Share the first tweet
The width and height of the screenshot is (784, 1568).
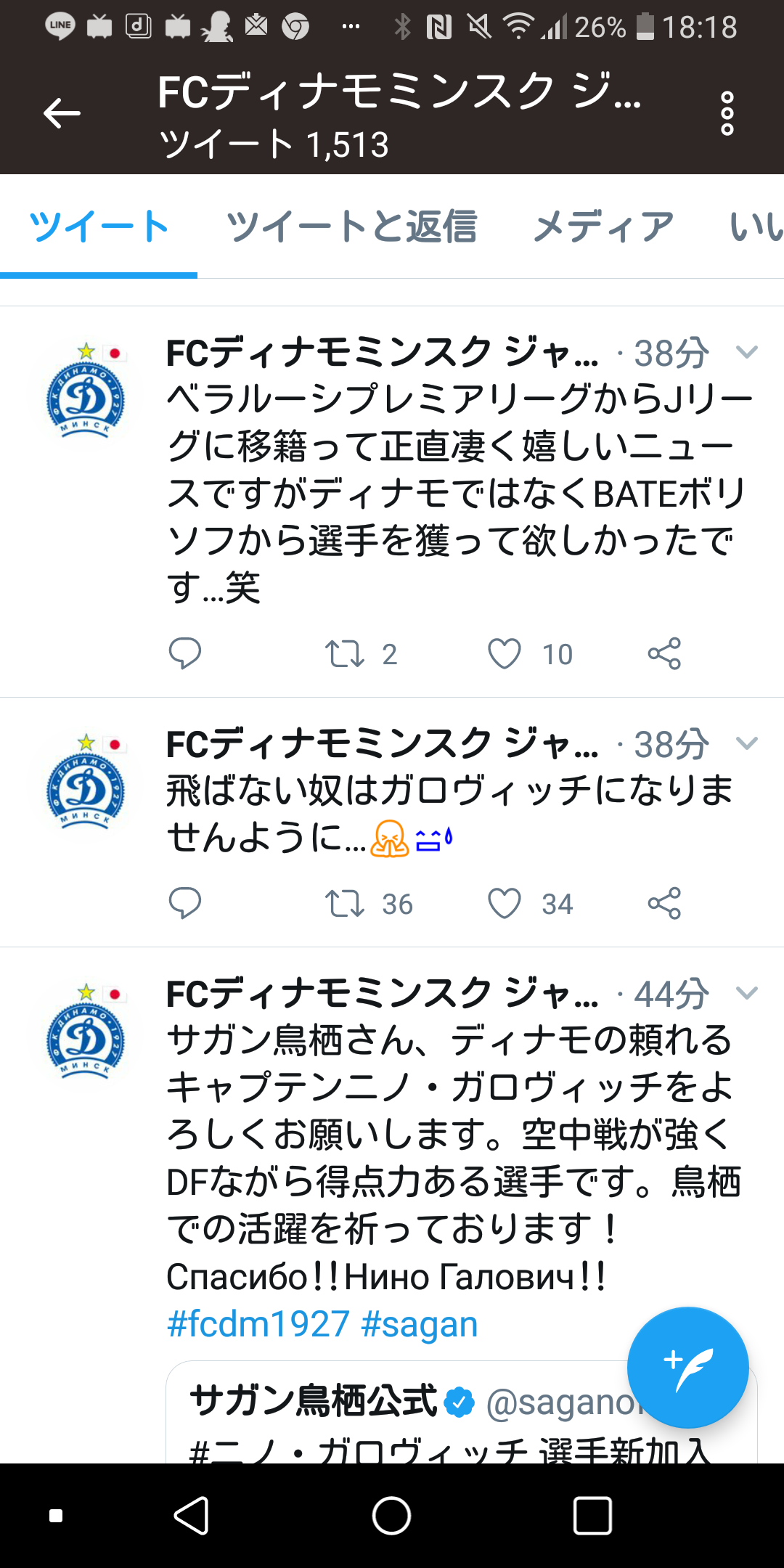pyautogui.click(x=664, y=653)
